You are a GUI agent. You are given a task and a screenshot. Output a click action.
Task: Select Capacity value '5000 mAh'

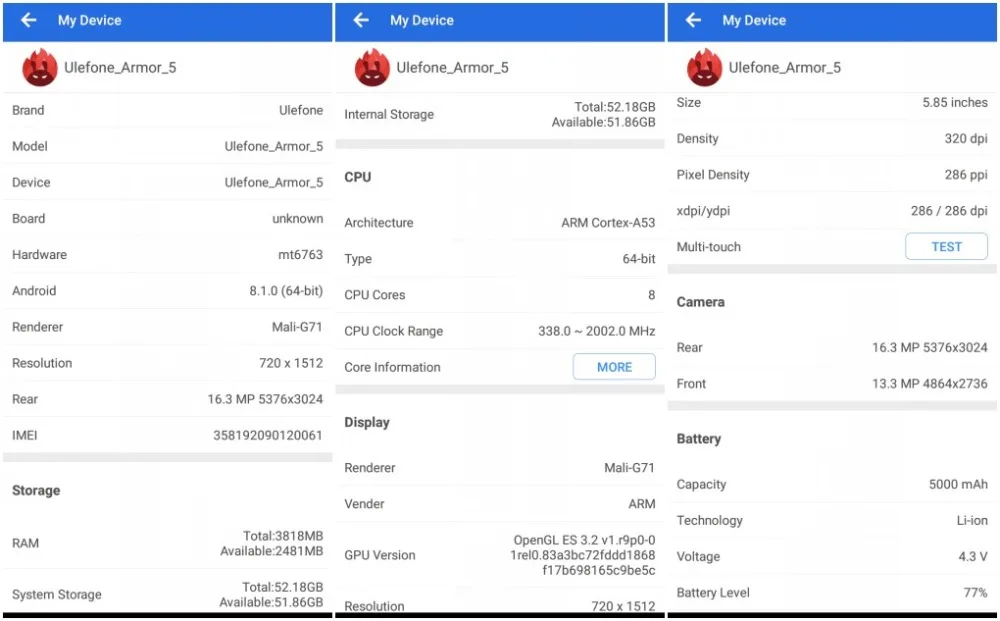[958, 484]
